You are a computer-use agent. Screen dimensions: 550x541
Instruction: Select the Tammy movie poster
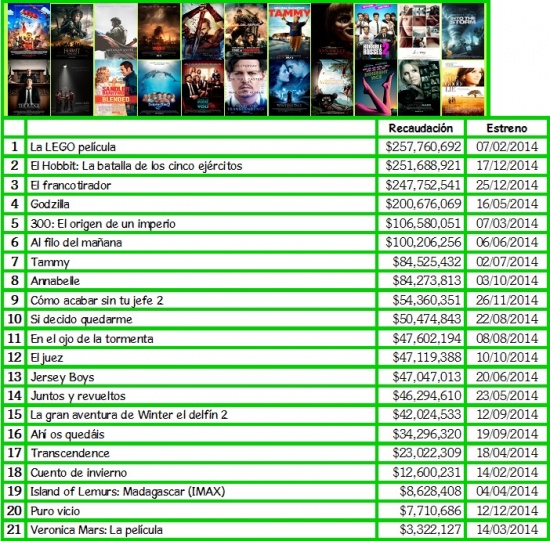click(x=289, y=31)
